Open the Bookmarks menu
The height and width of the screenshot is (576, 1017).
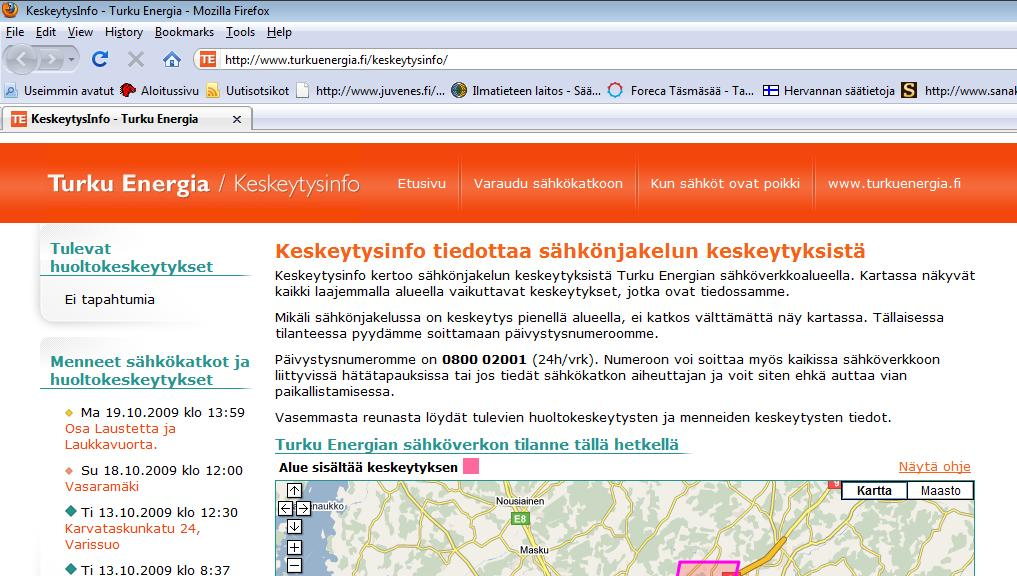[184, 32]
